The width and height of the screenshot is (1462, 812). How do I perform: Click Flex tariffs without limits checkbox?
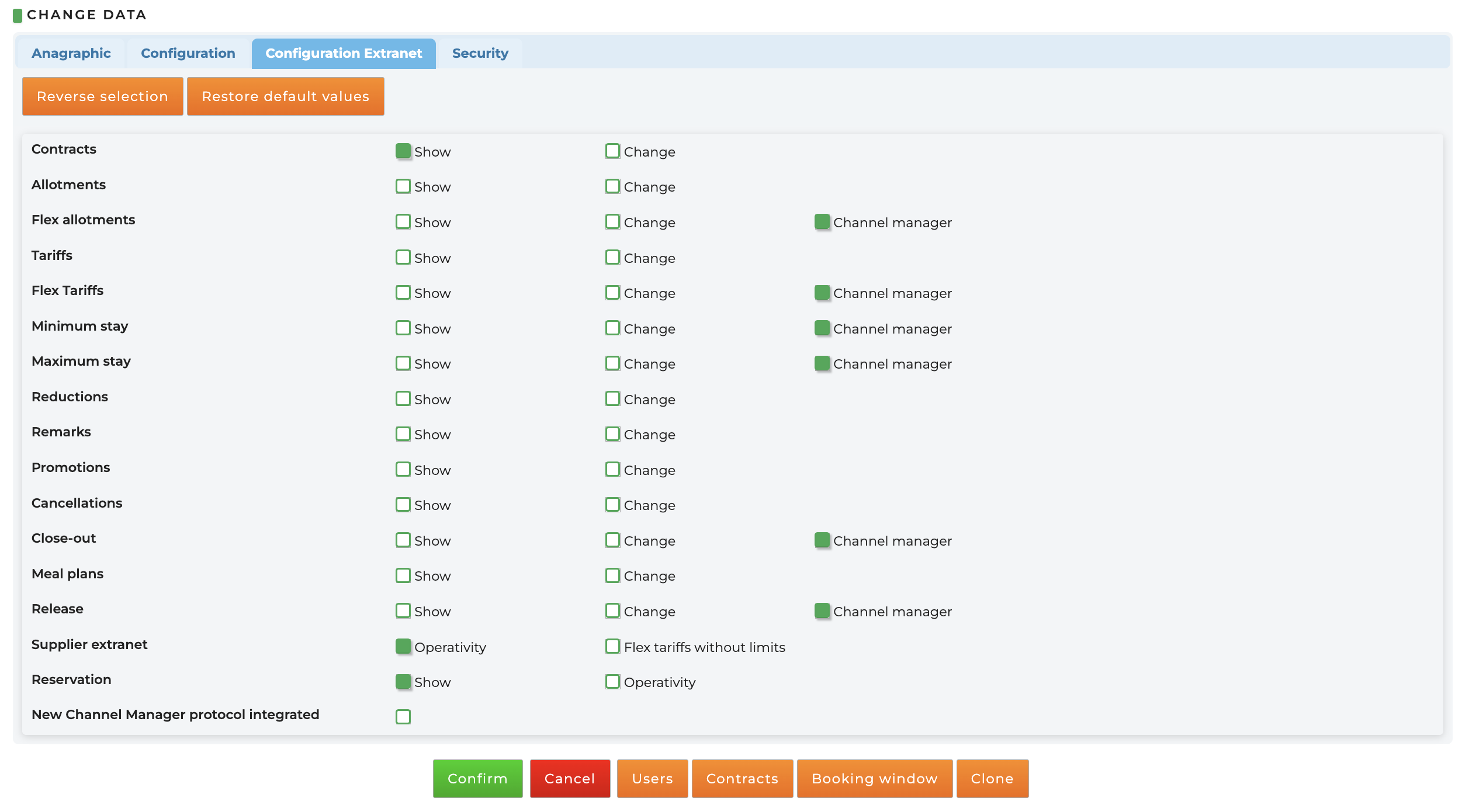click(612, 646)
